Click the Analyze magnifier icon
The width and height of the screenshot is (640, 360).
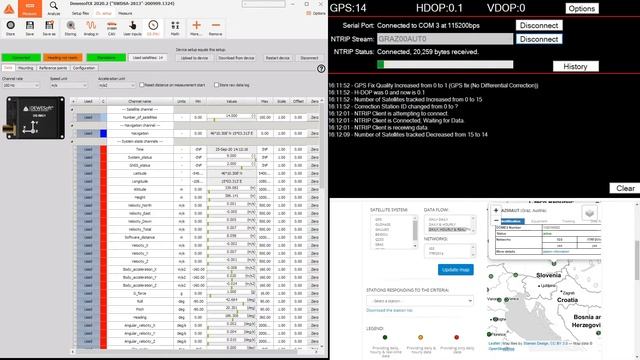[53, 6]
